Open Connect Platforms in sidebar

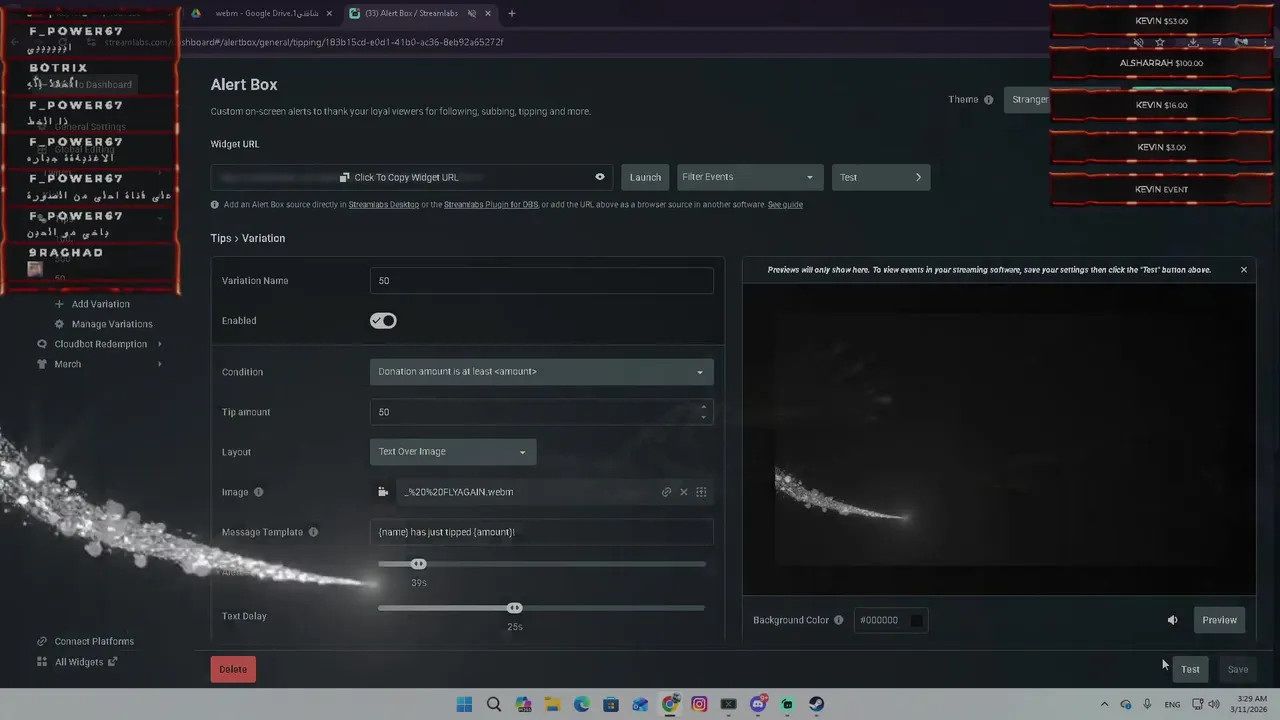(94, 642)
